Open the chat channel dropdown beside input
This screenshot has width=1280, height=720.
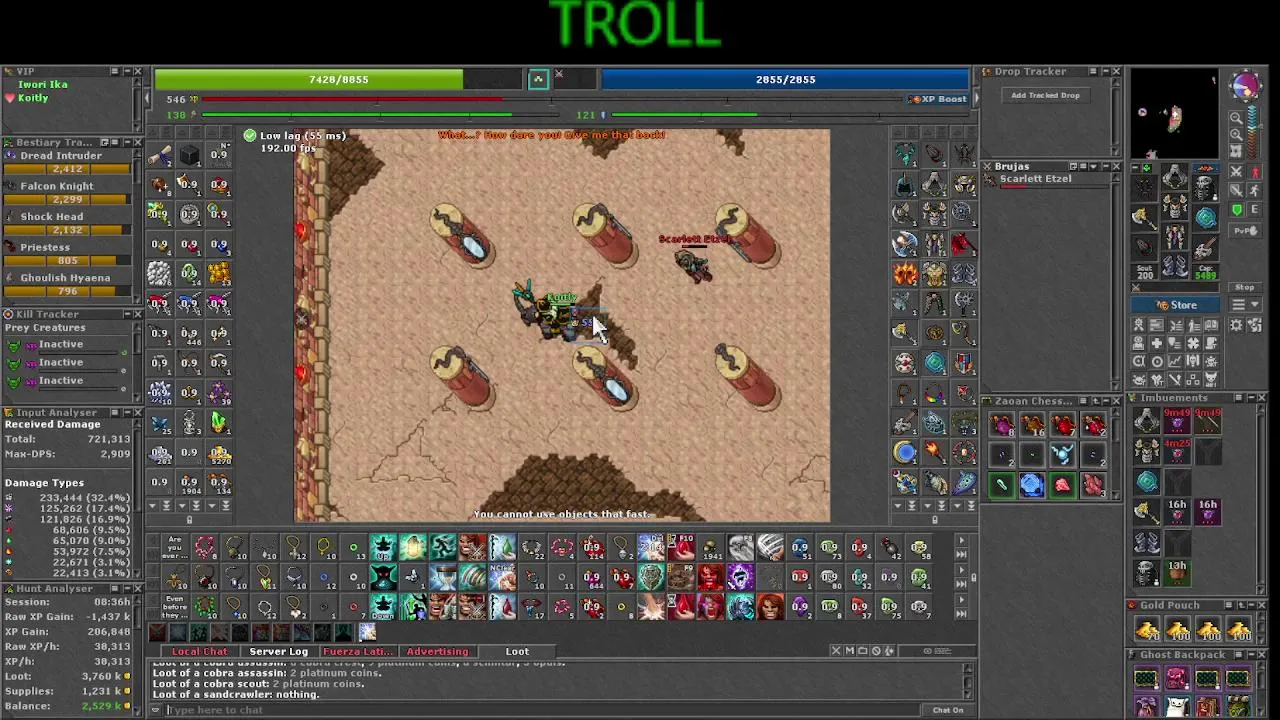[156, 710]
